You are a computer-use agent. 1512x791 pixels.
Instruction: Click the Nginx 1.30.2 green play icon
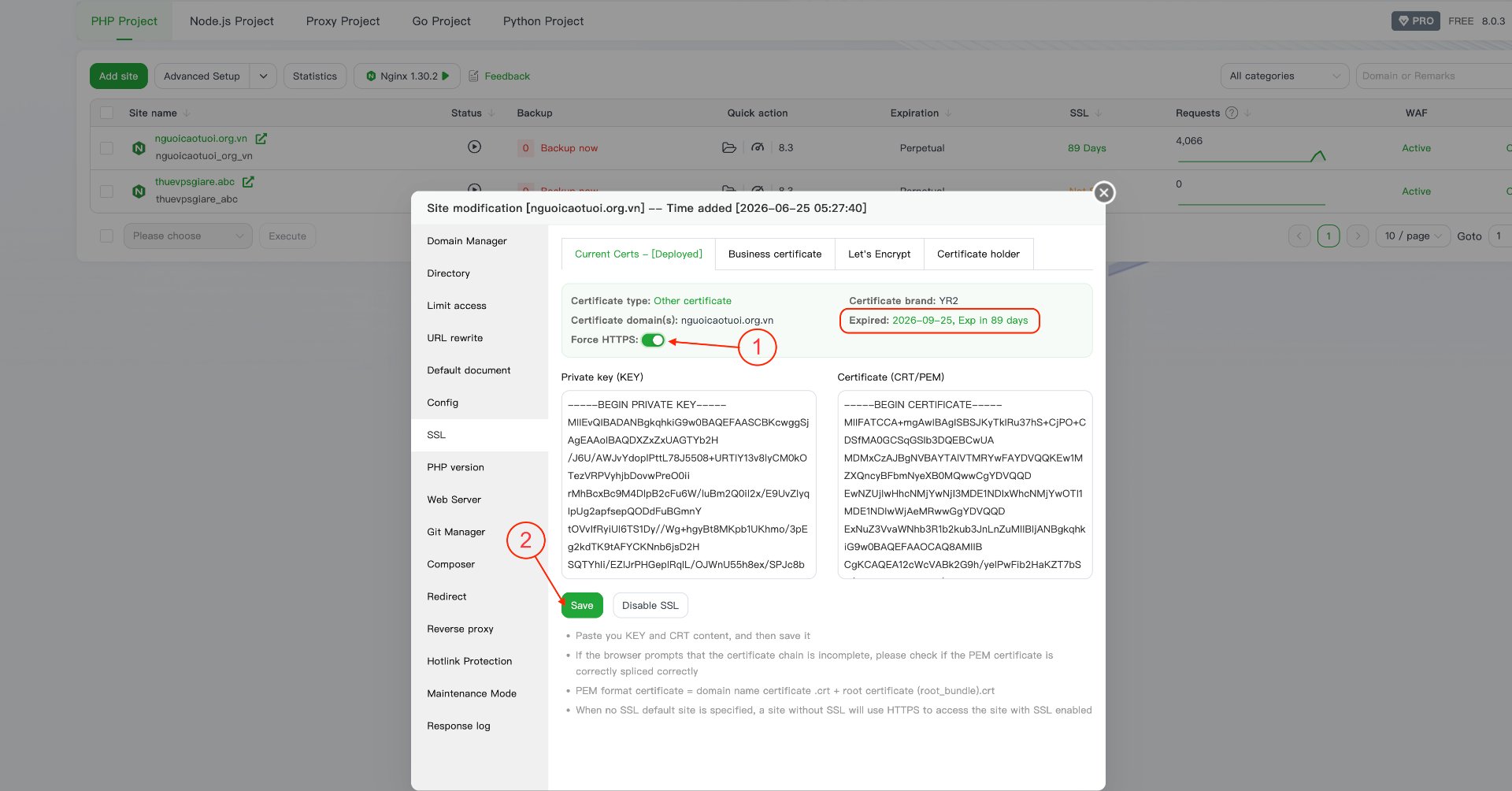[446, 76]
